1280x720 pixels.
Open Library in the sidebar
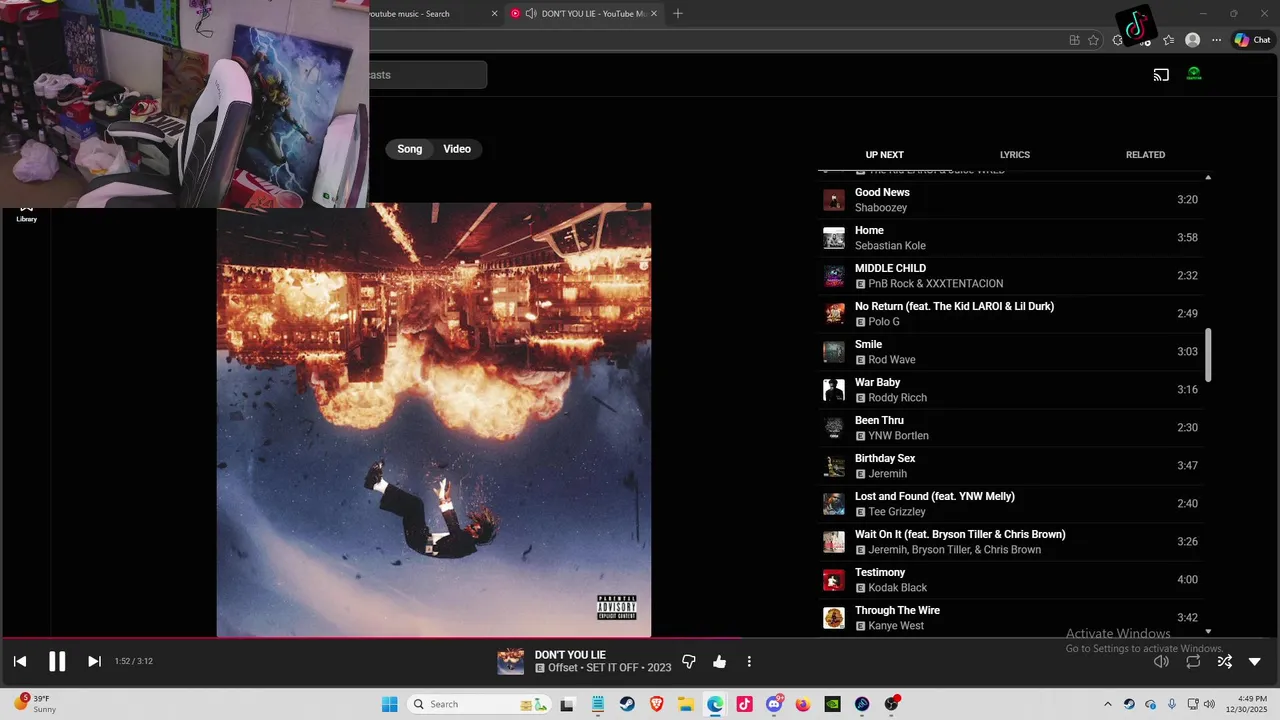coord(27,213)
